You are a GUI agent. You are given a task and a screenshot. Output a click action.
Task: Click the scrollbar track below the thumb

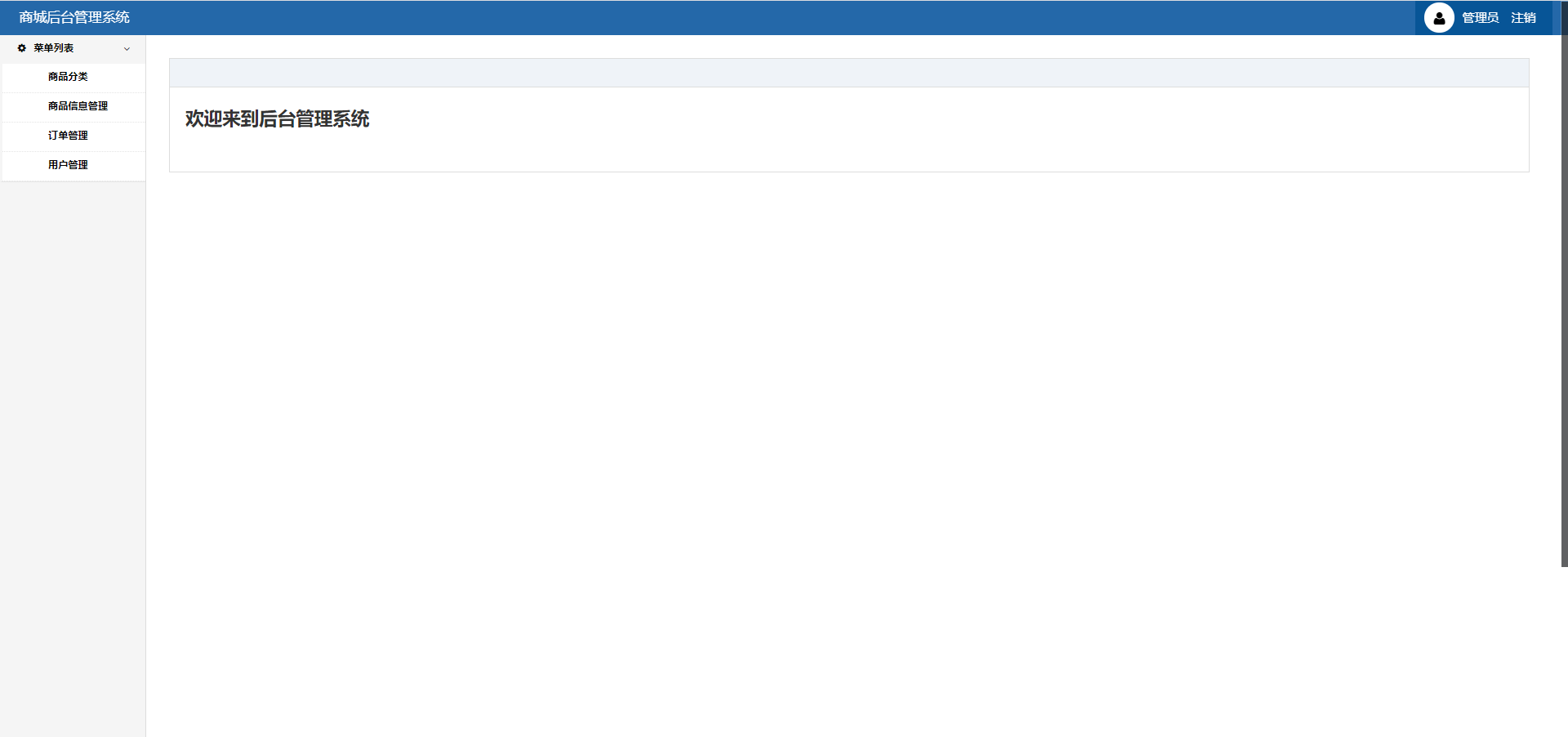click(1564, 652)
